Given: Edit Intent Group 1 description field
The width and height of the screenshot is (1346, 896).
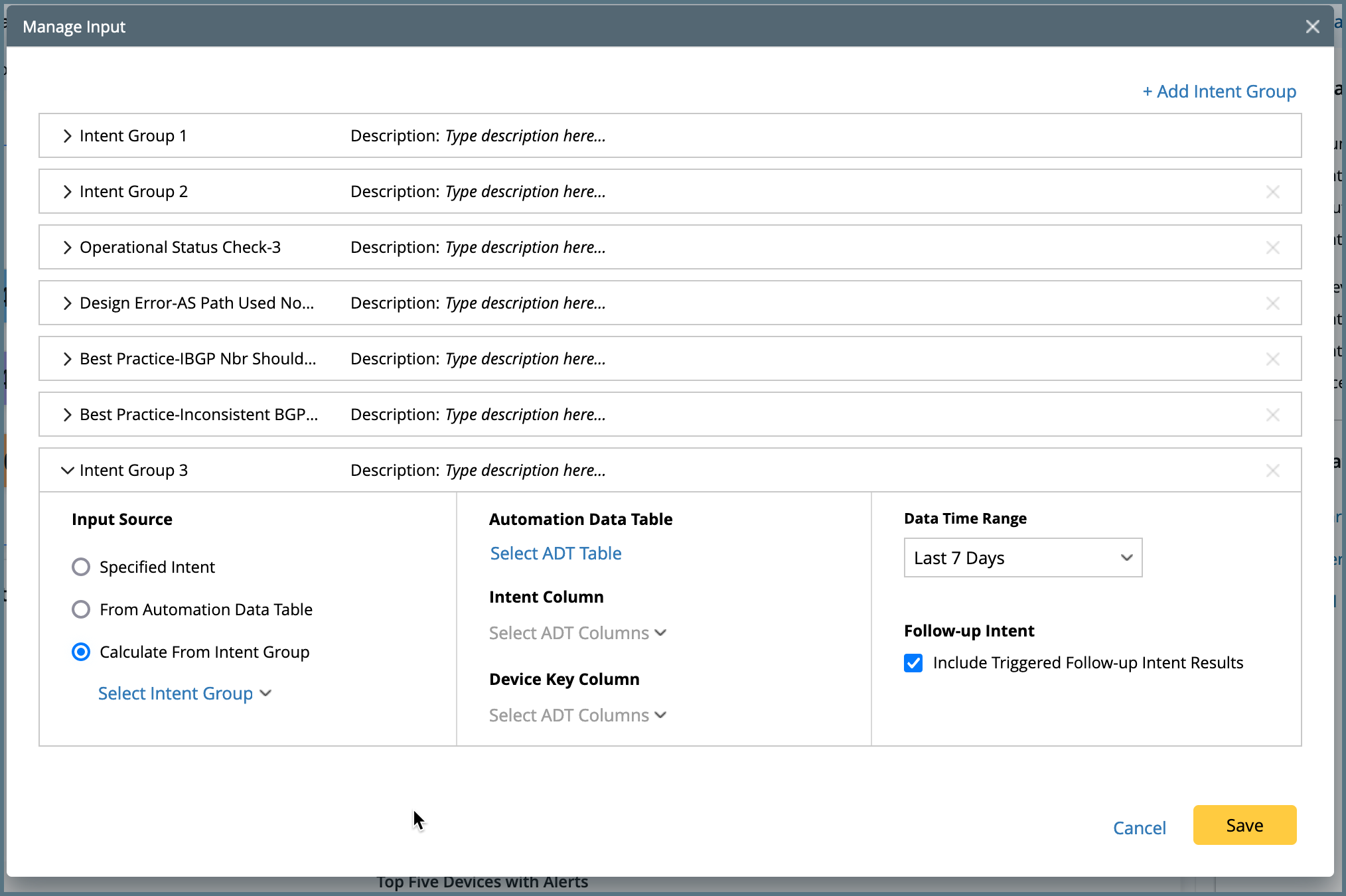Looking at the screenshot, I should point(525,136).
